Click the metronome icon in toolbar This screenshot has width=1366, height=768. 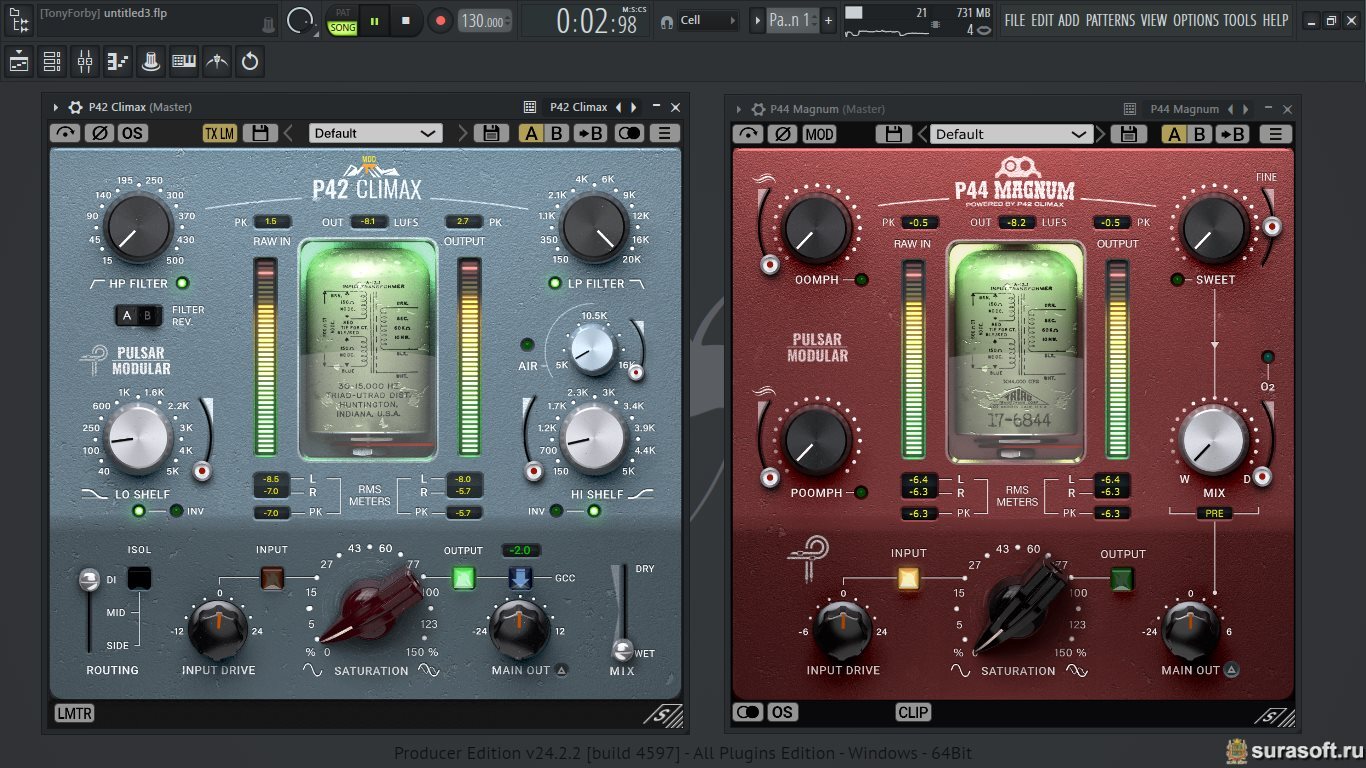(217, 62)
